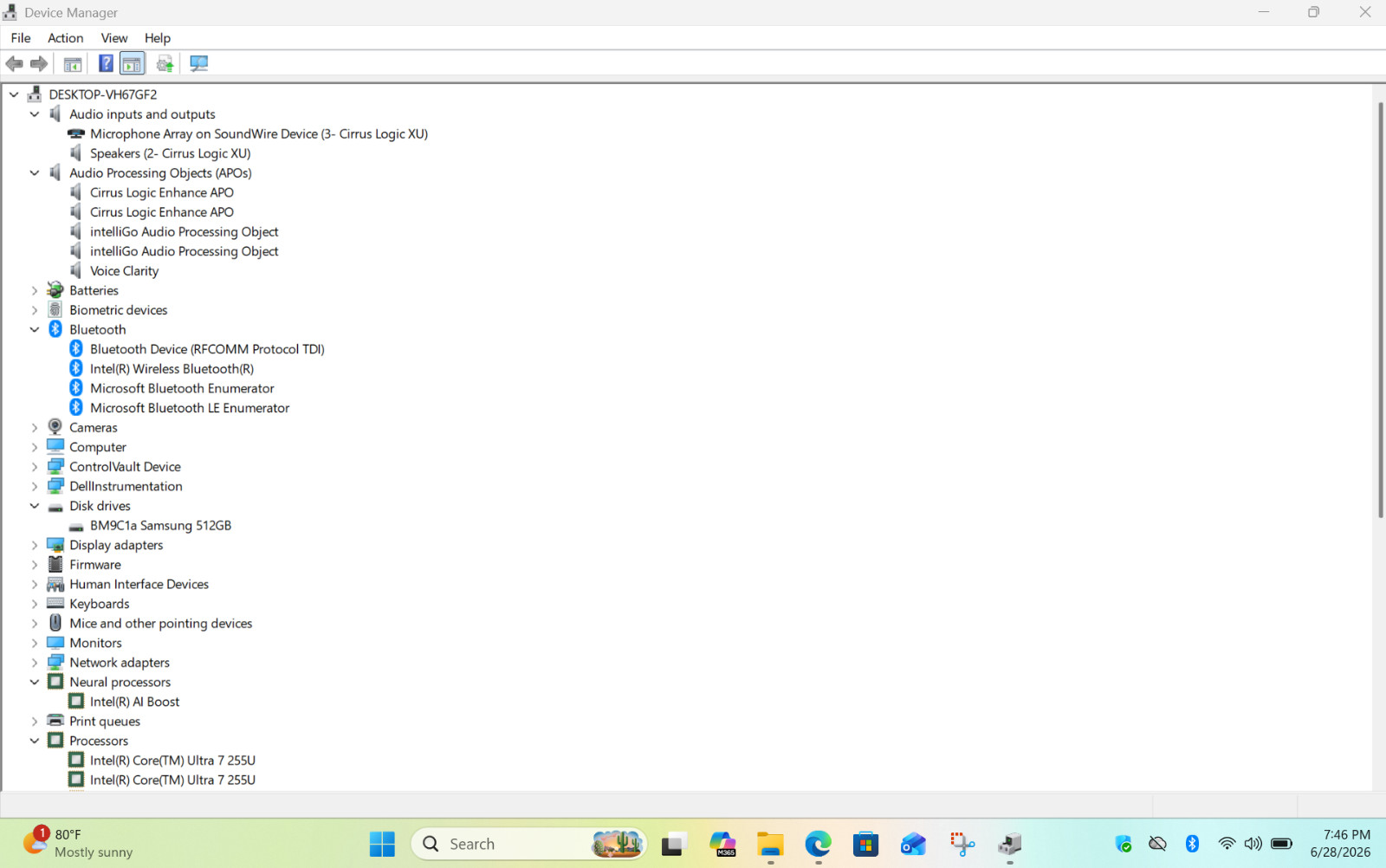Collapse the DESKTOP-VH67GF2 root node
The height and width of the screenshot is (868, 1386).
(14, 94)
